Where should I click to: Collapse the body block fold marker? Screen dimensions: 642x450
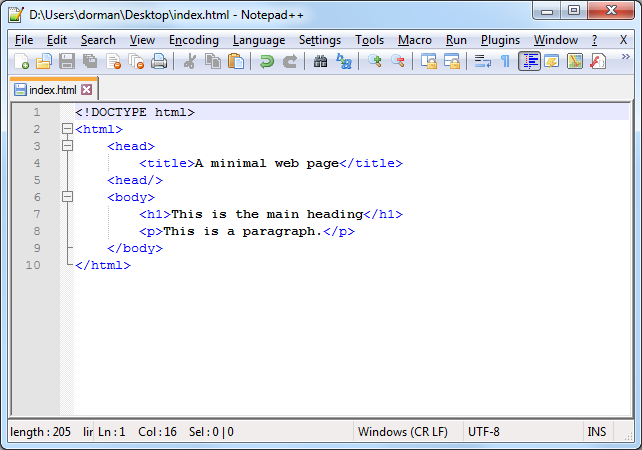(68, 197)
